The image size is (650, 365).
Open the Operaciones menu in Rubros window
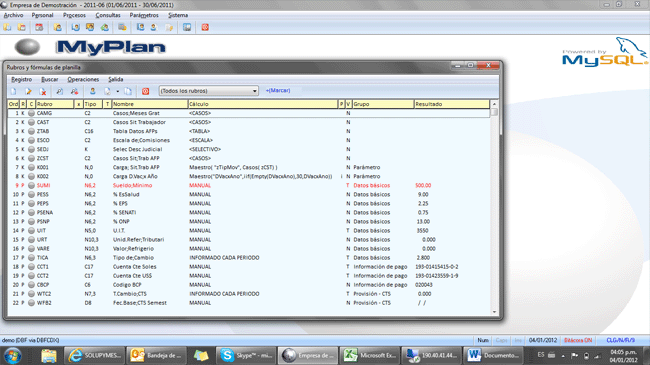coord(83,79)
